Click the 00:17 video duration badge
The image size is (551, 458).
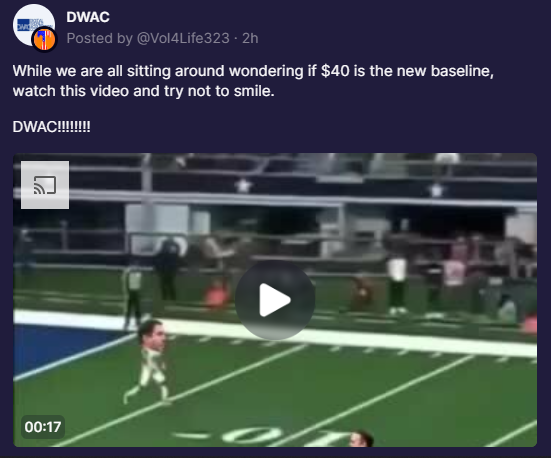tap(43, 427)
